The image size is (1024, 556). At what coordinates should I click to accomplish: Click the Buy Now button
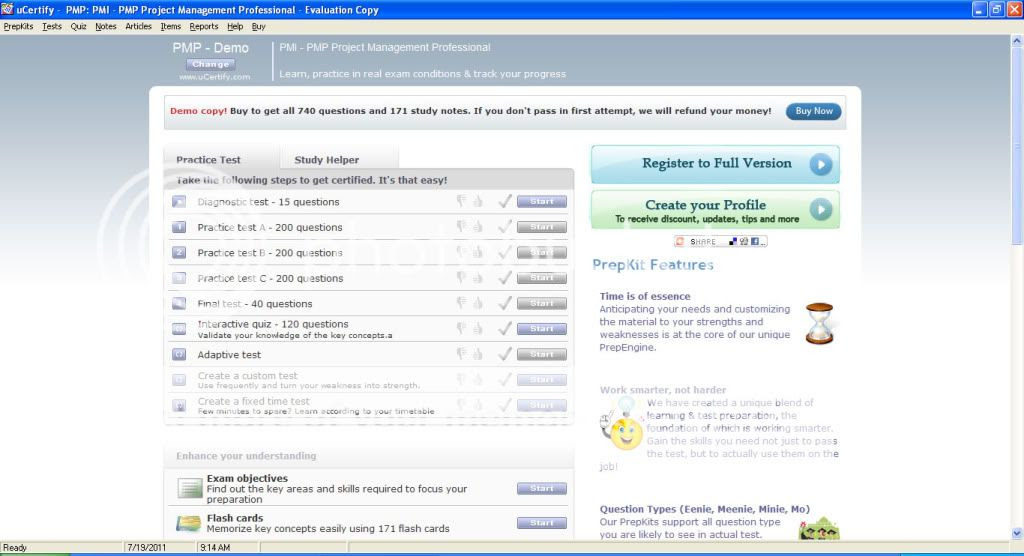point(813,111)
